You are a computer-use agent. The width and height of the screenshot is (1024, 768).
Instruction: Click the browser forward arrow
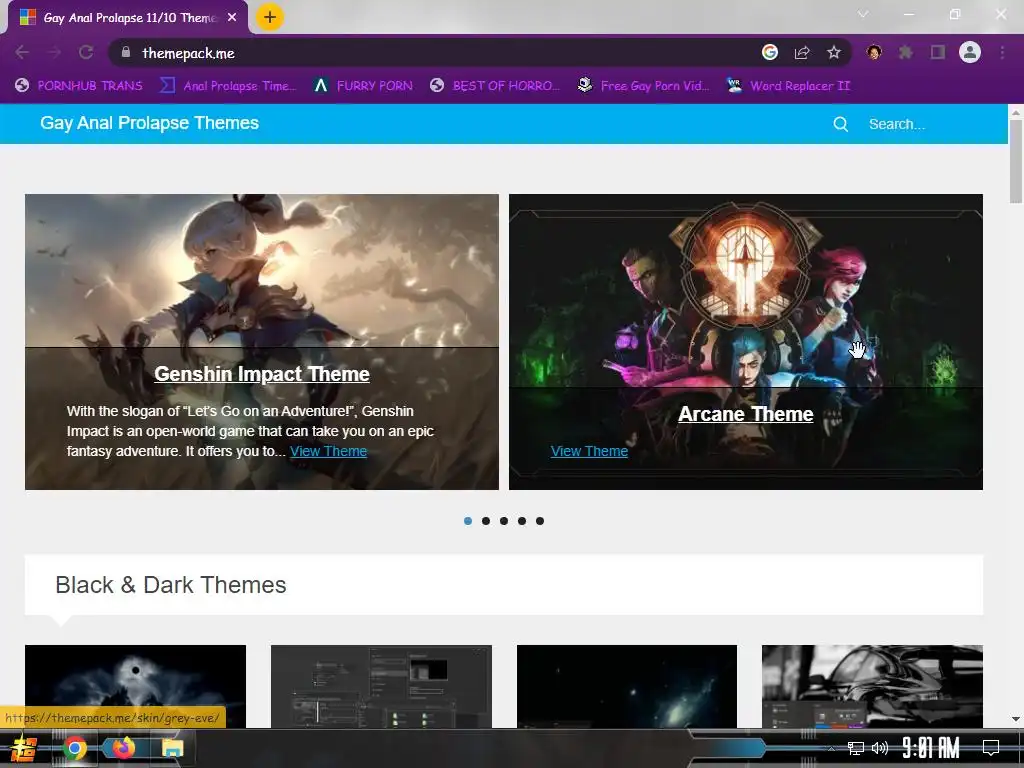point(54,52)
